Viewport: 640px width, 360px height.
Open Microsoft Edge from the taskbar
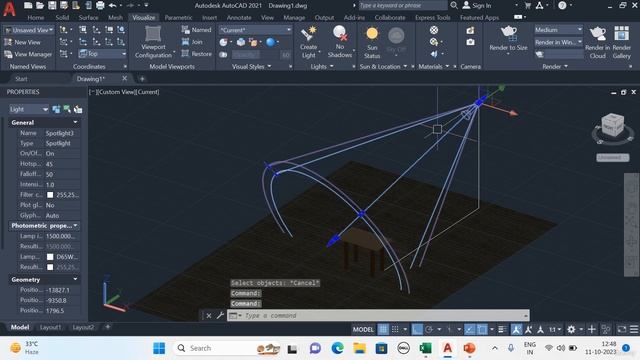(337, 348)
